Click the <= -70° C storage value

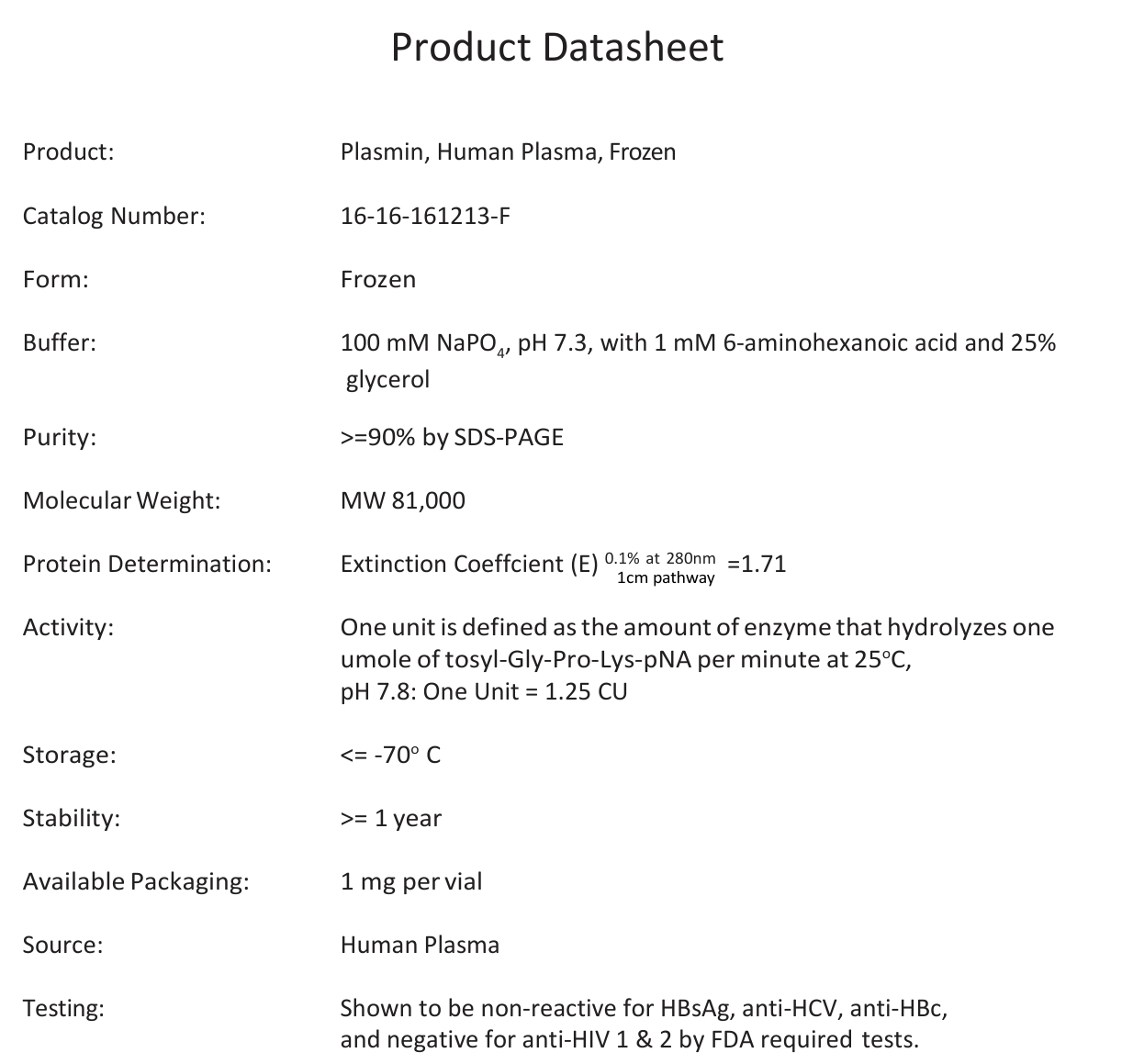point(390,755)
